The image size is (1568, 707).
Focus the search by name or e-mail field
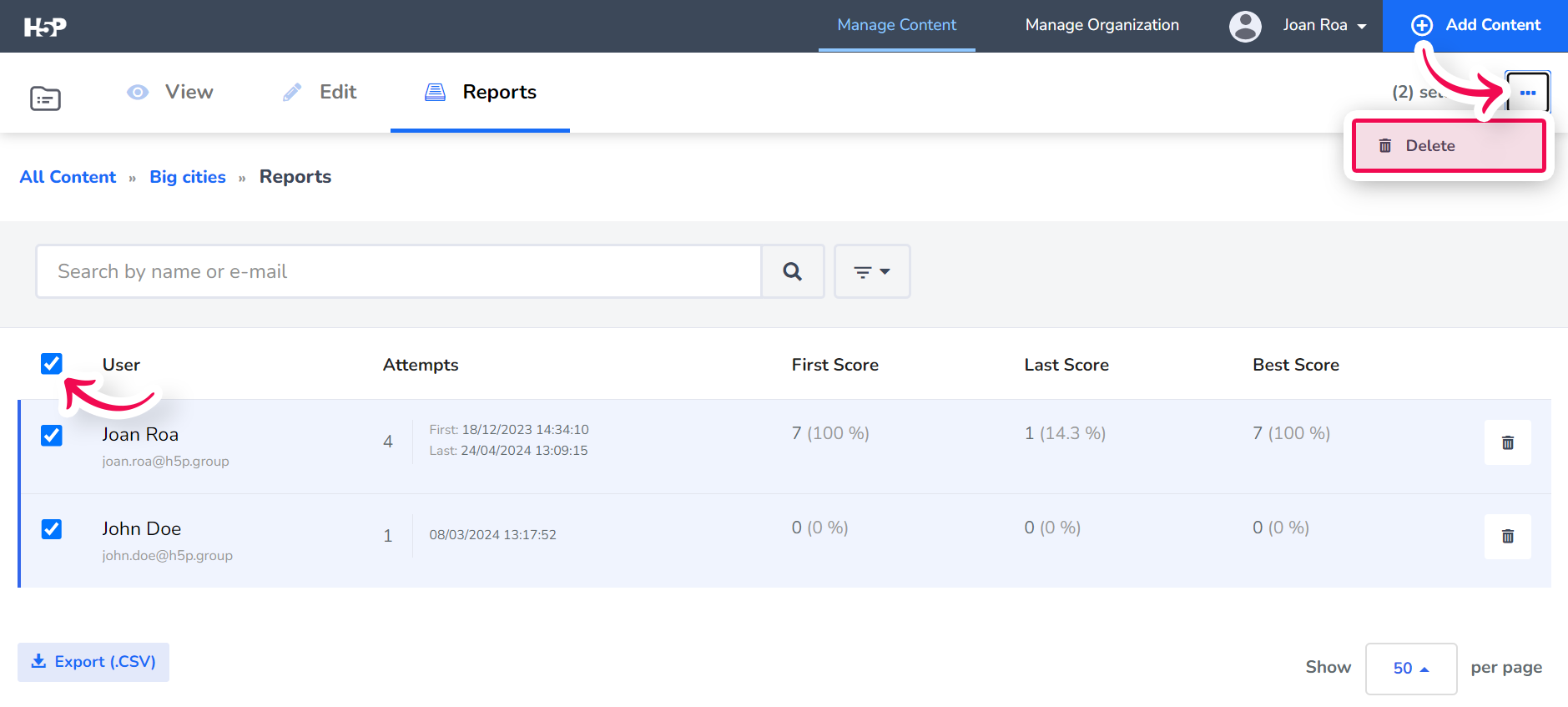click(399, 271)
